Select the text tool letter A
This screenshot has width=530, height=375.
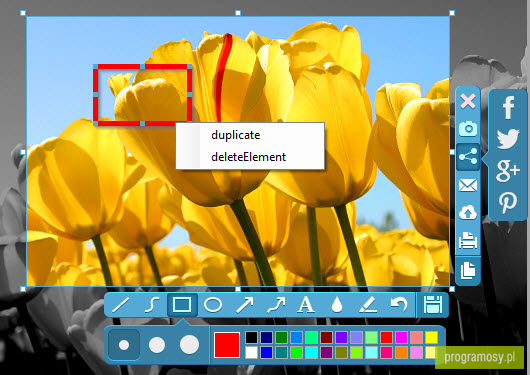click(306, 305)
